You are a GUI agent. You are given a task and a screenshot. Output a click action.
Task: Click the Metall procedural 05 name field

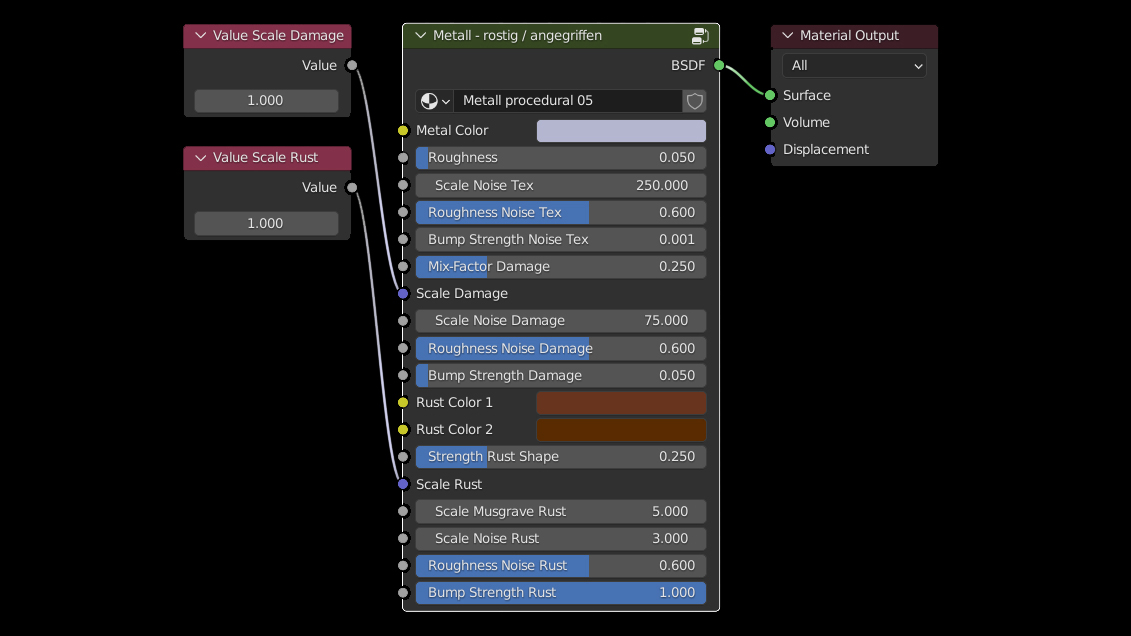pyautogui.click(x=567, y=101)
